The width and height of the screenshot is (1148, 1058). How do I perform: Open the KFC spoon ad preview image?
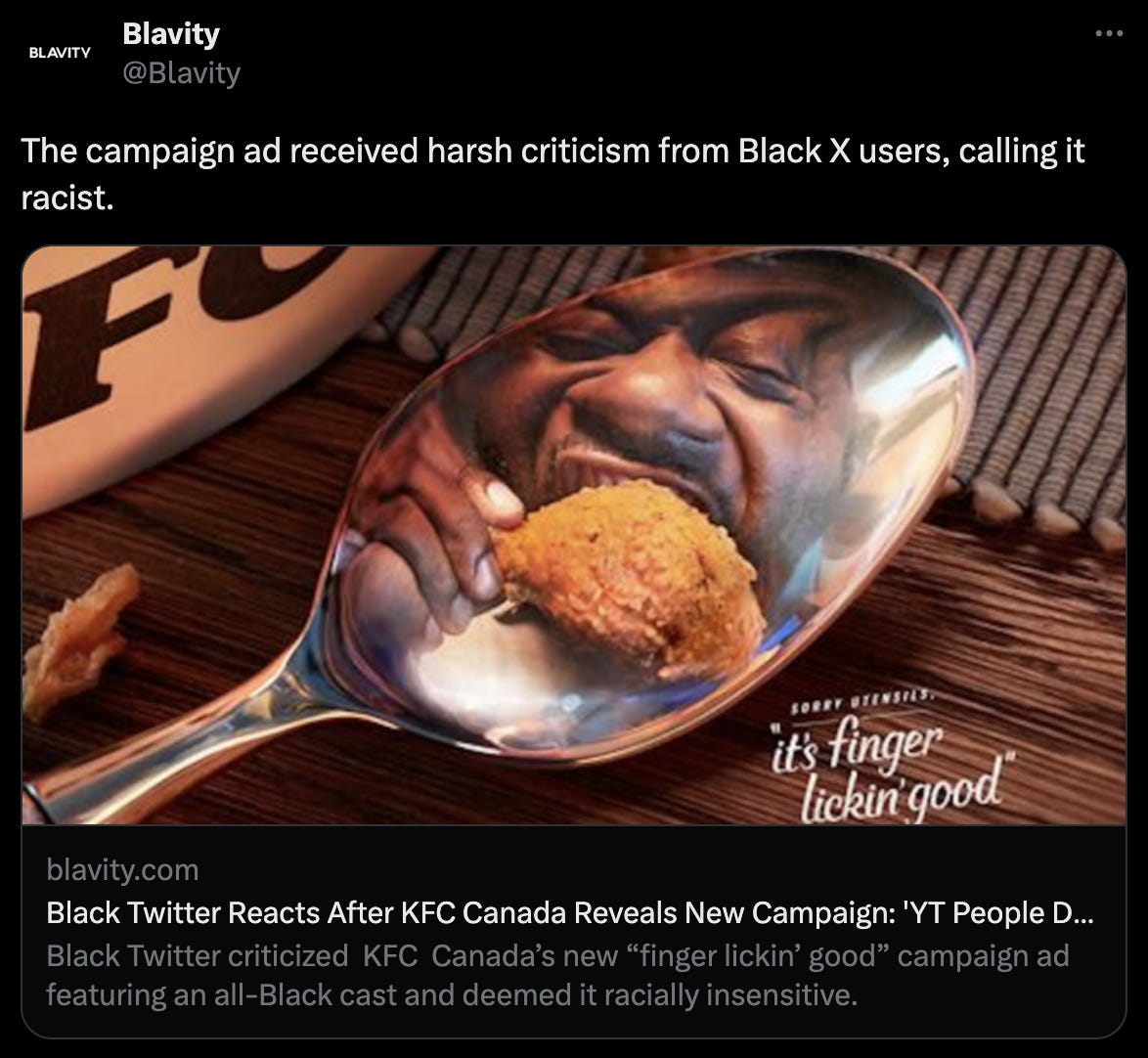click(x=574, y=535)
